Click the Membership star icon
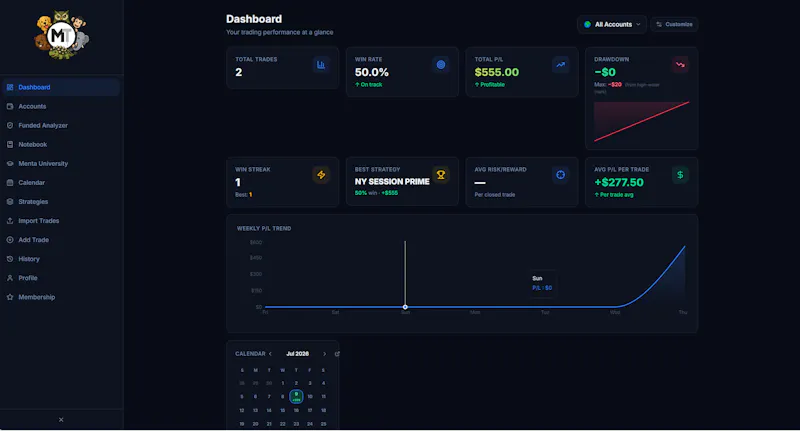Screen dimensions: 800x431 (10, 297)
